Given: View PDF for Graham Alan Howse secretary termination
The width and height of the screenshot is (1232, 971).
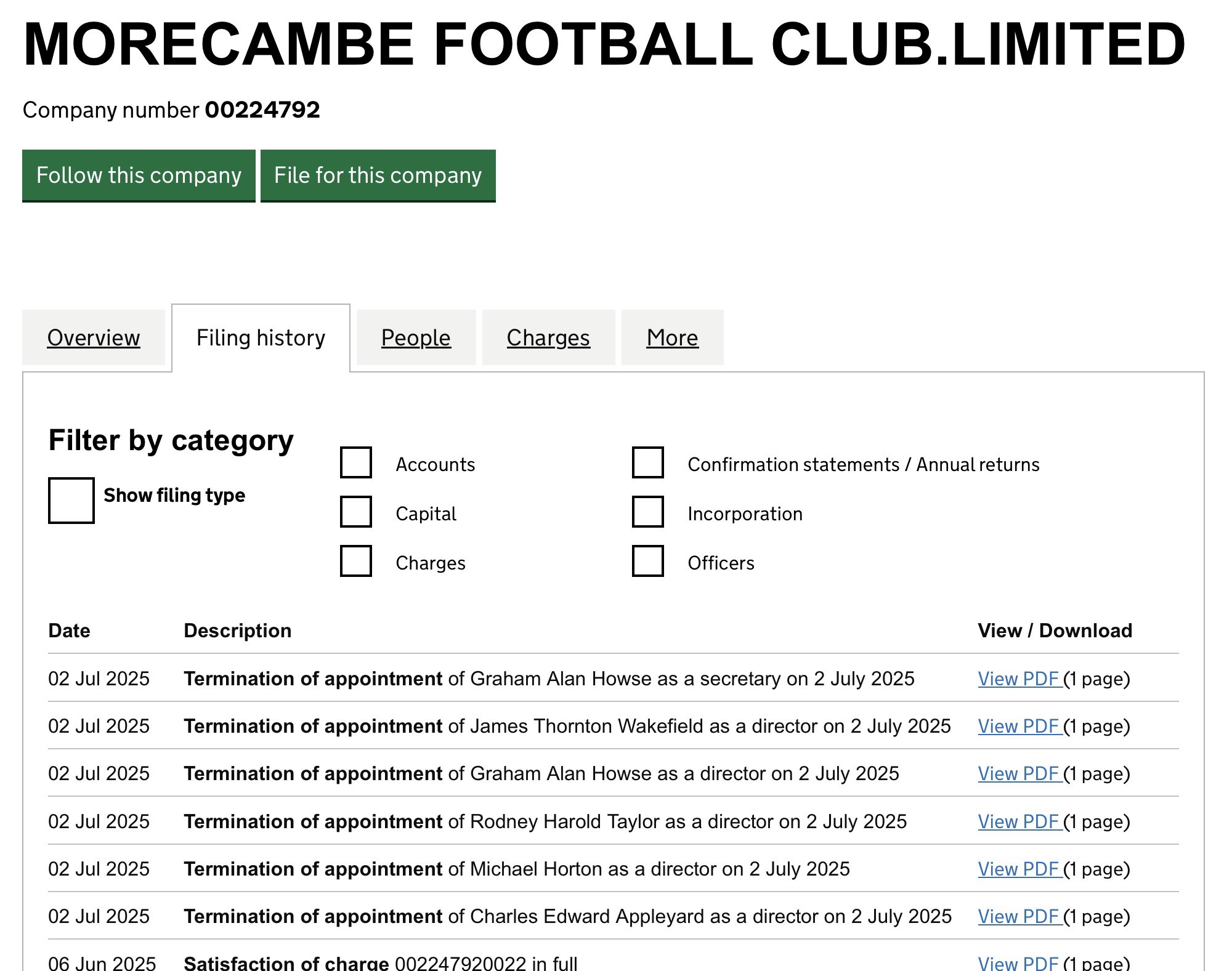Looking at the screenshot, I should click(x=1019, y=679).
